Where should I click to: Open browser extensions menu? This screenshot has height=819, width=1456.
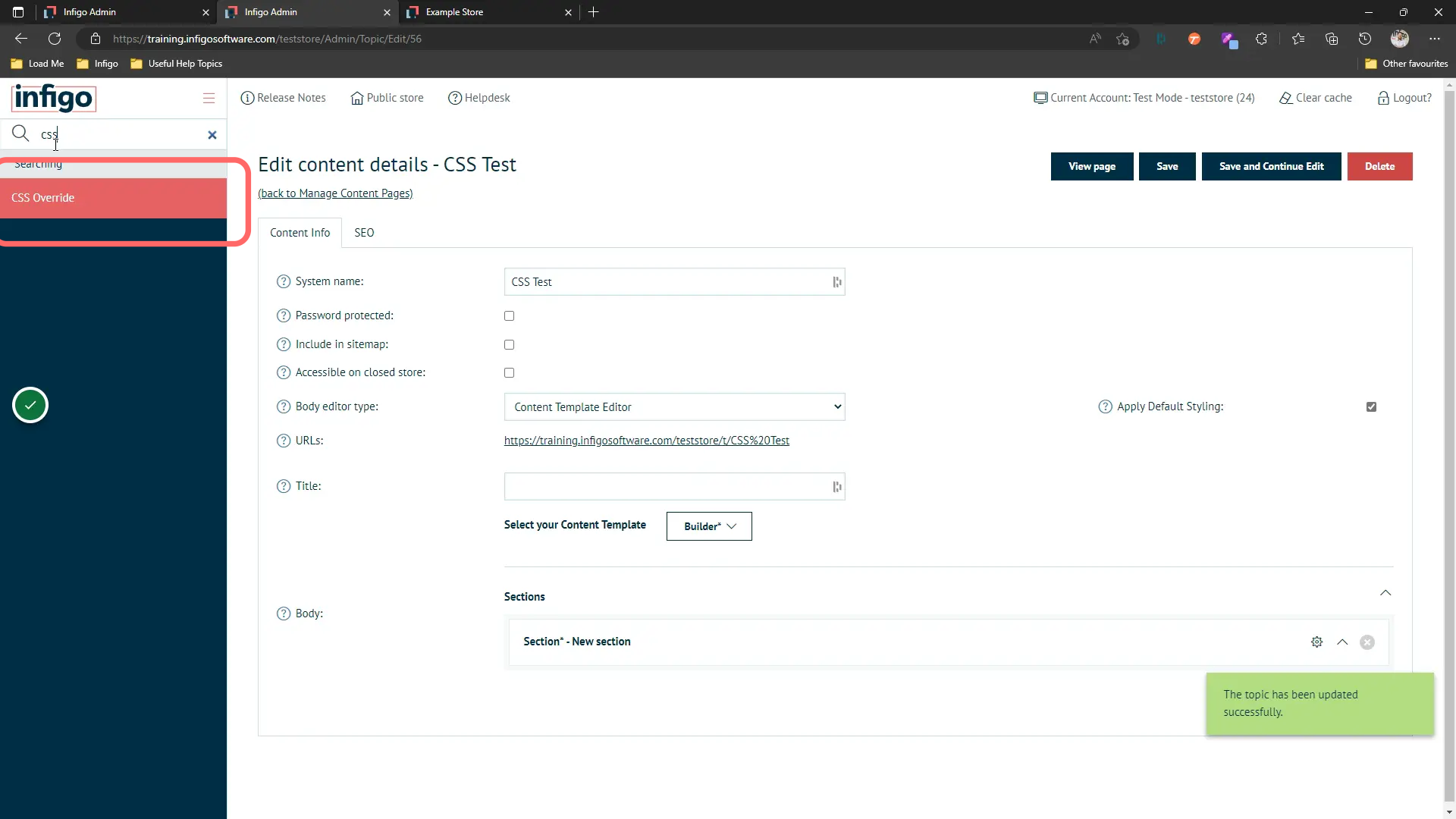click(x=1261, y=39)
